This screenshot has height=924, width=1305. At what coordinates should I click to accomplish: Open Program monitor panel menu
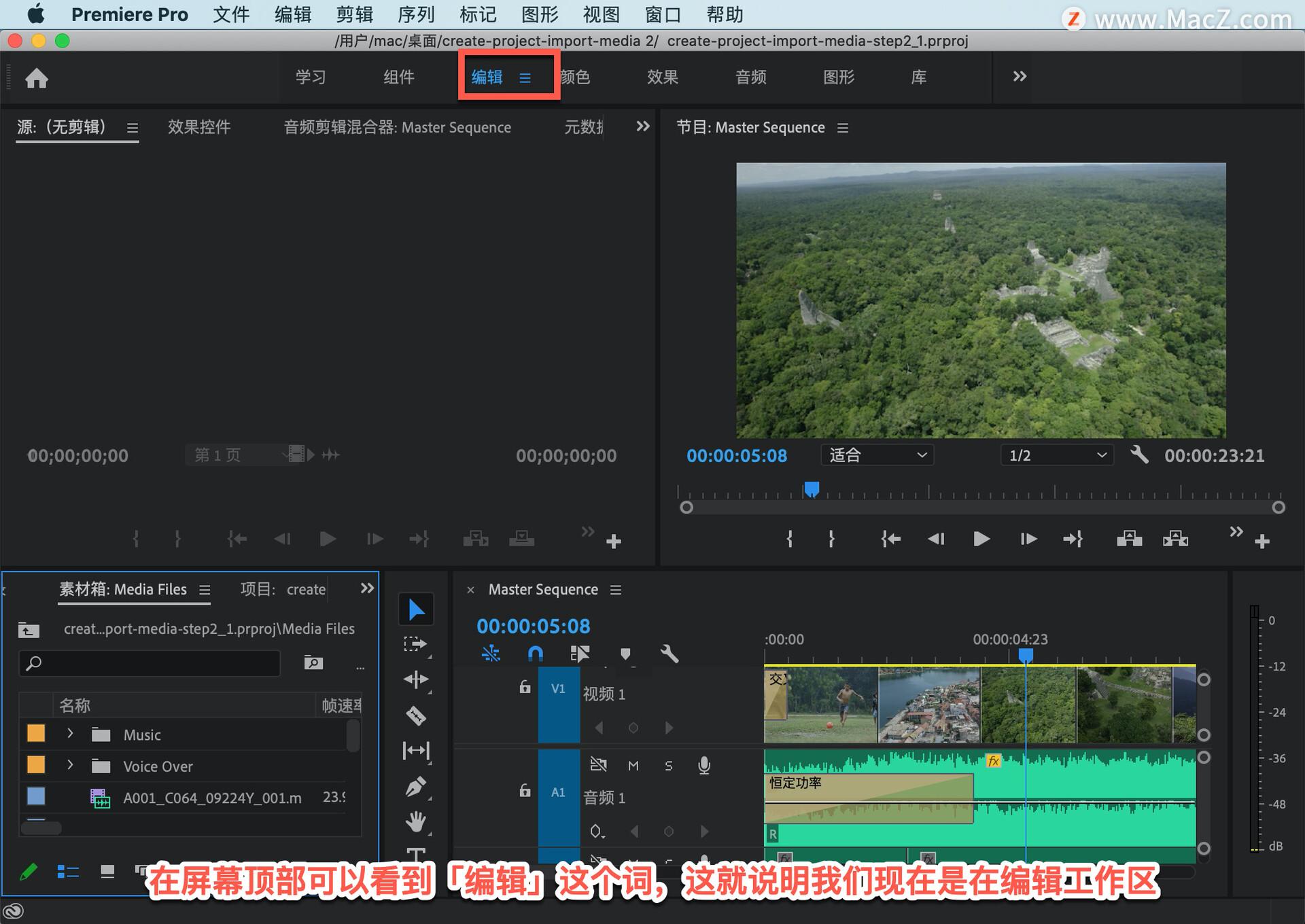tap(843, 128)
